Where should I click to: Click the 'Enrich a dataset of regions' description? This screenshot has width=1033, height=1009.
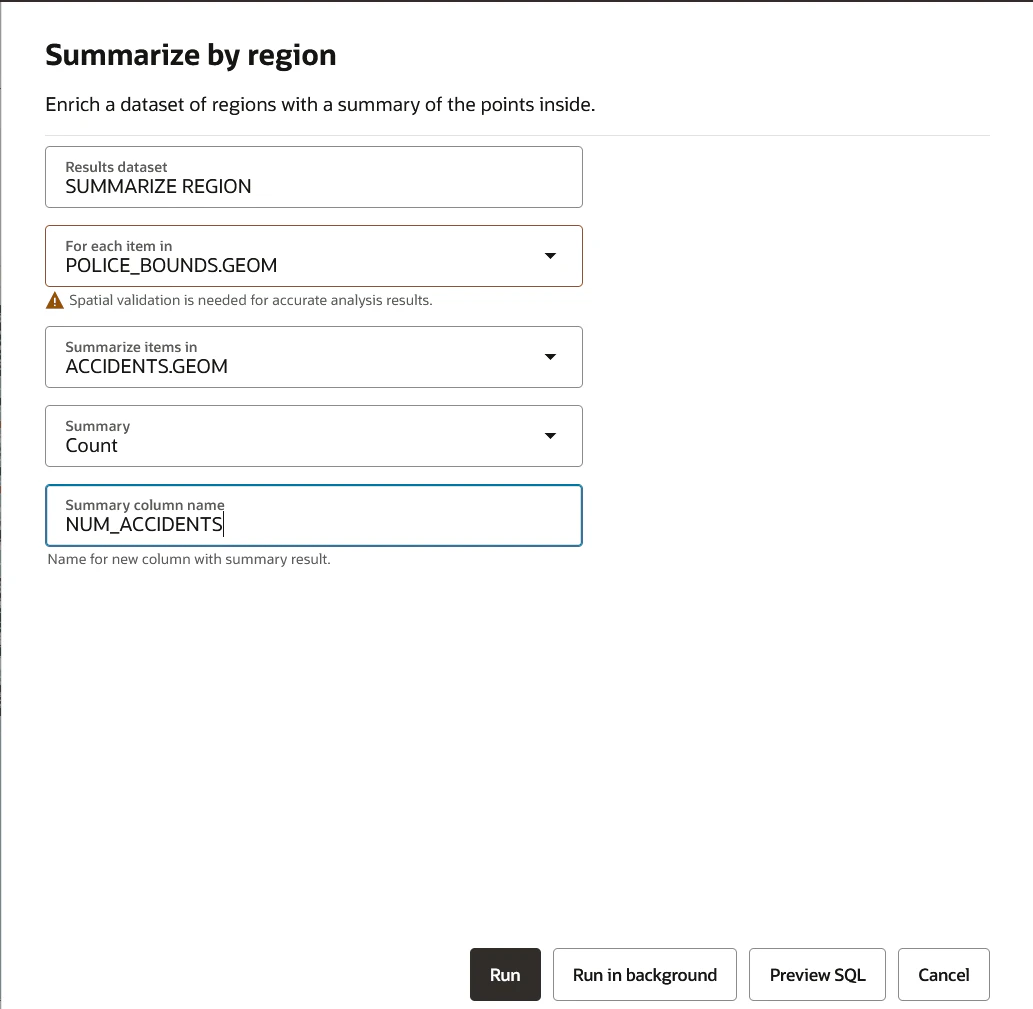click(x=320, y=105)
